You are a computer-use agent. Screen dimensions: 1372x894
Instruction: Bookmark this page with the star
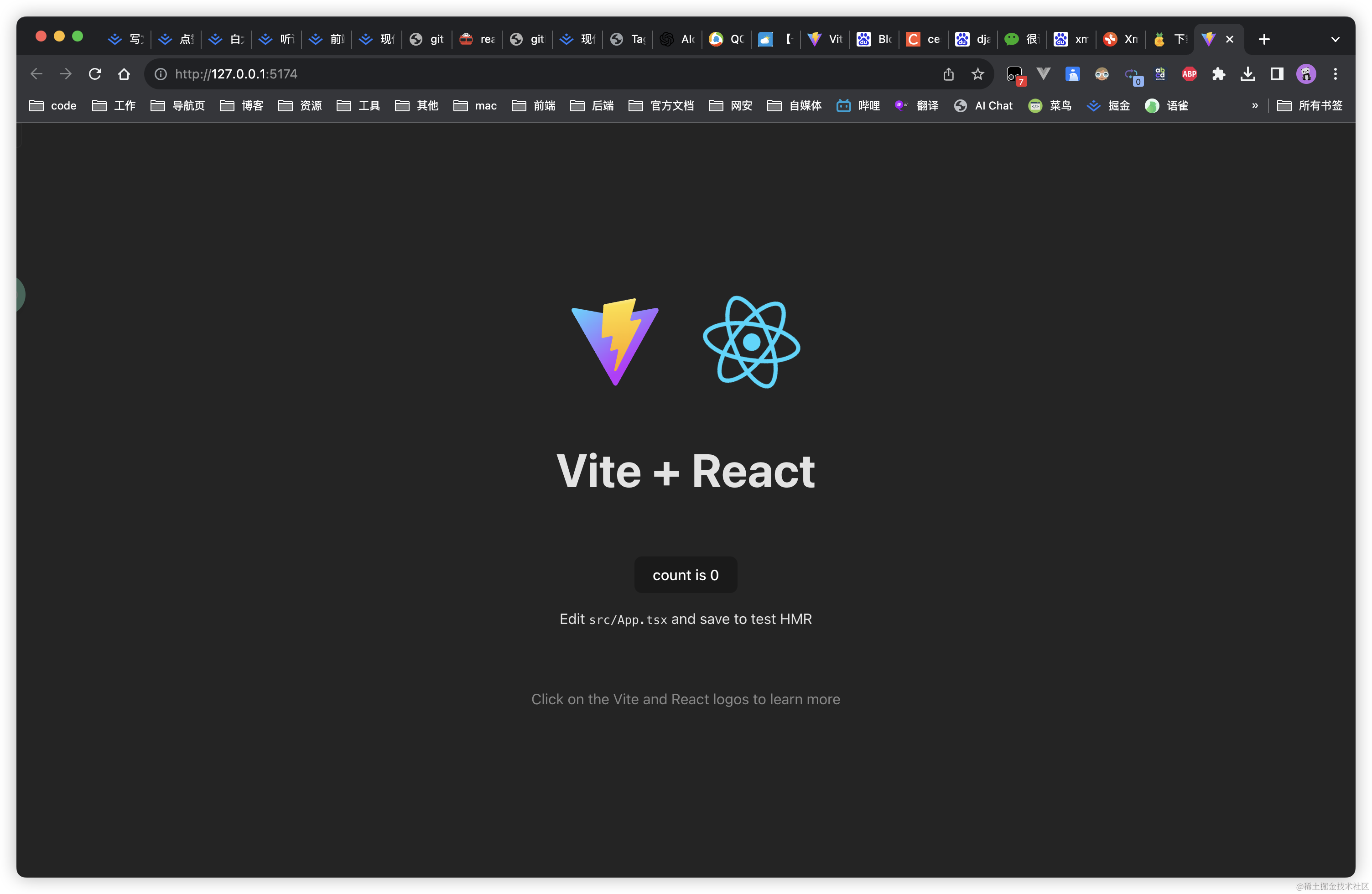(x=978, y=74)
